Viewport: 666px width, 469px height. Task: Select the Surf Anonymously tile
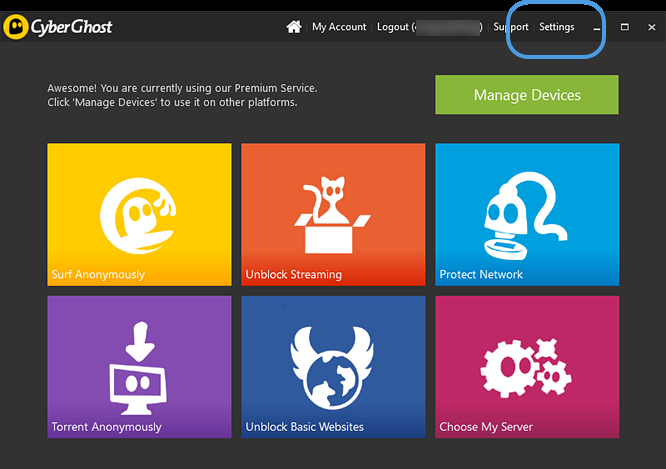[x=139, y=215]
